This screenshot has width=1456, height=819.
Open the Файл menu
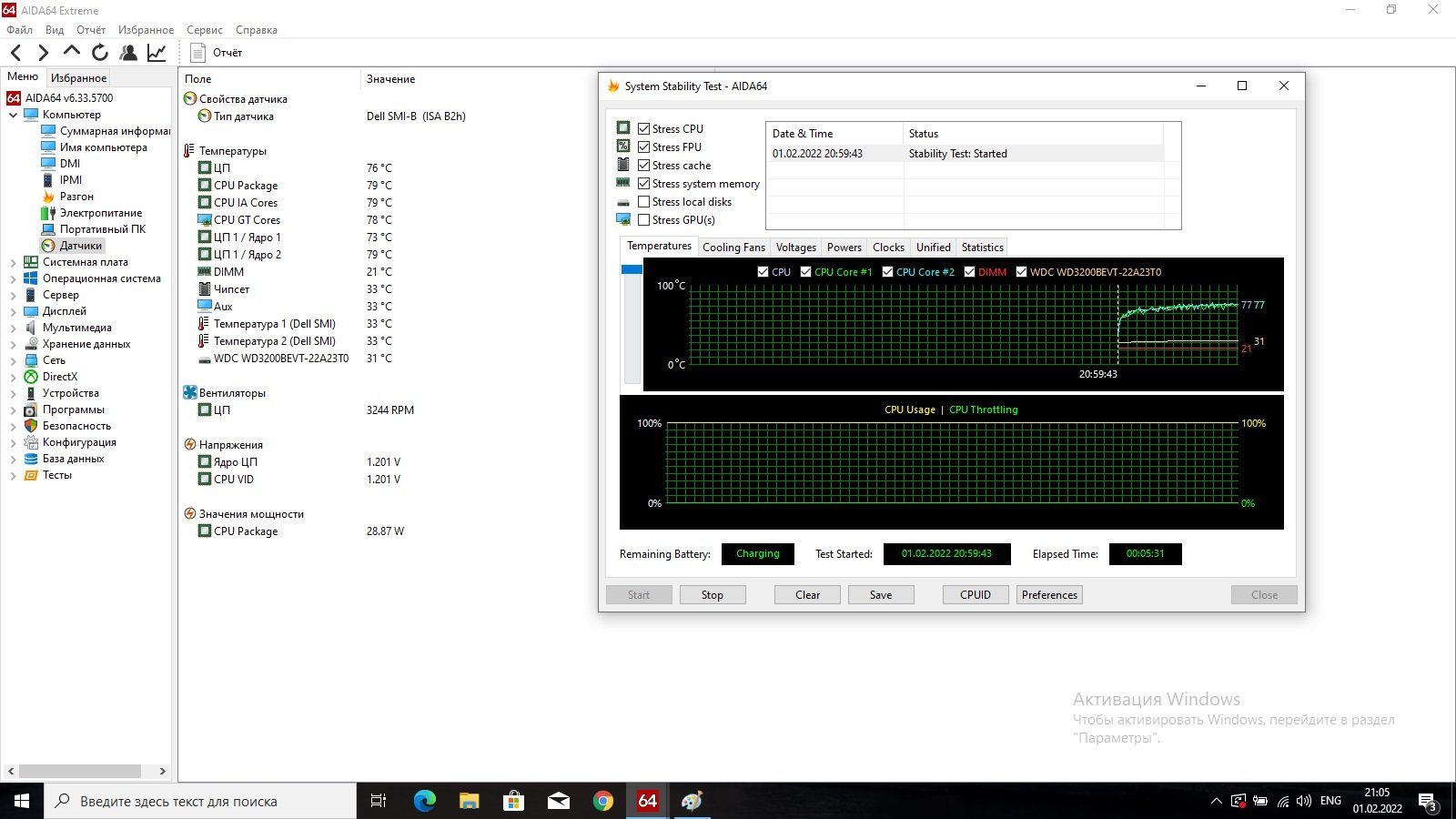coord(19,30)
